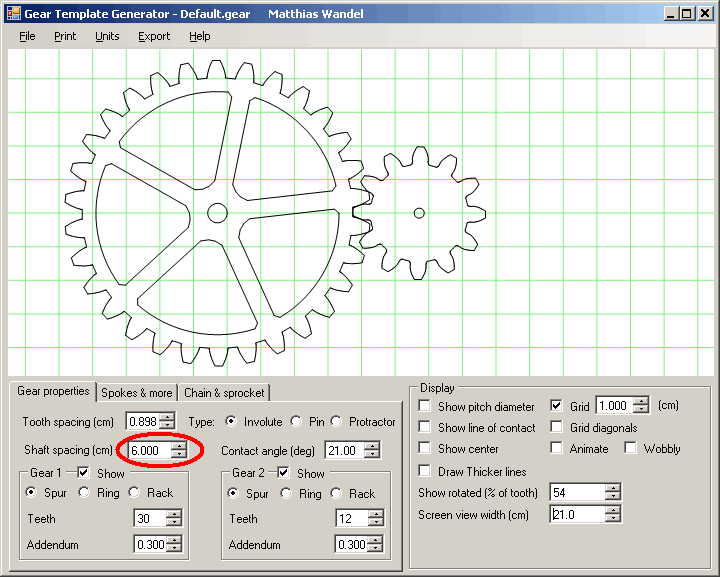Increase Tooth spacing with the up arrow
720x577 pixels.
(167, 417)
